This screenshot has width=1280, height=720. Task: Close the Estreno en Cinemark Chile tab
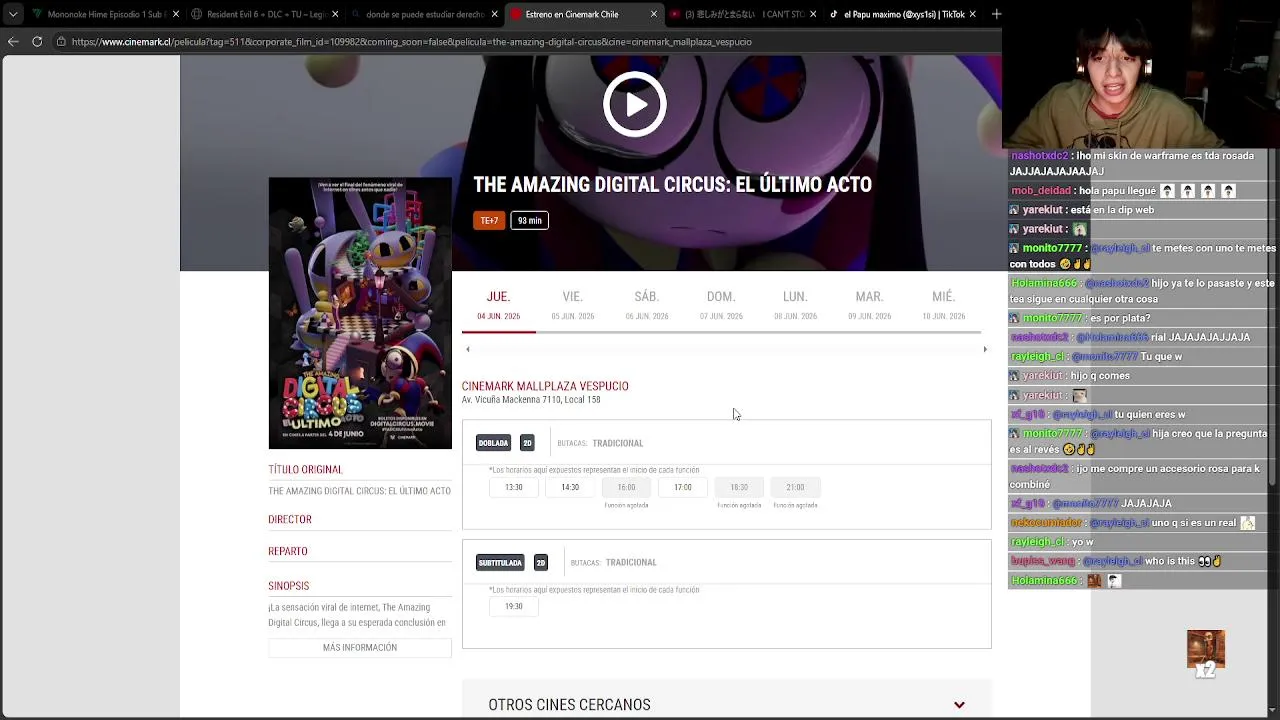pos(654,14)
